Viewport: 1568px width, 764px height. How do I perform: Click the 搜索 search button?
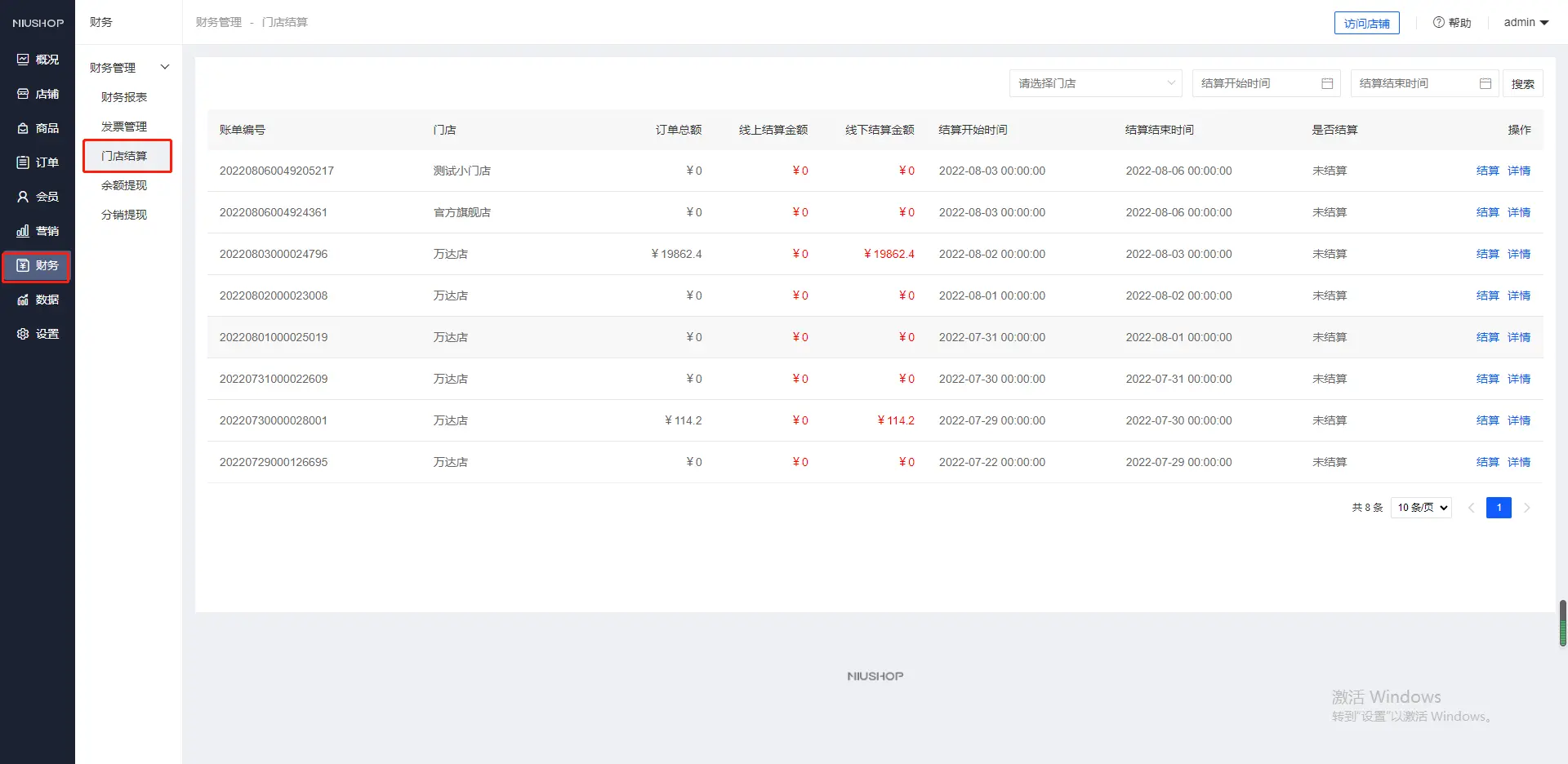(1522, 83)
